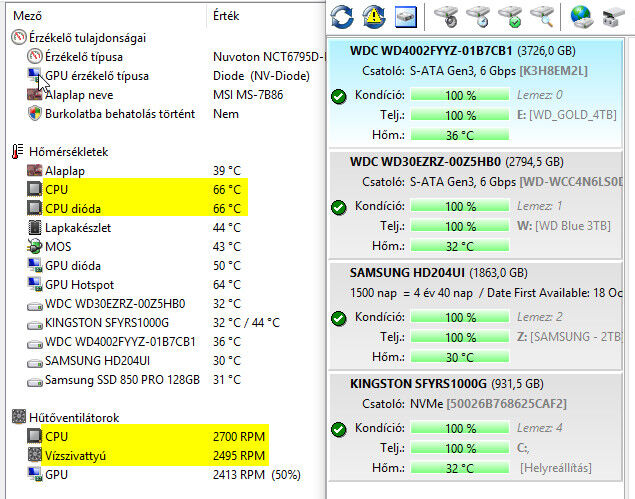This screenshot has height=499, width=635.
Task: Select the WDC WD4002FYYZ-01B7CB1 disk title
Action: pos(431,51)
